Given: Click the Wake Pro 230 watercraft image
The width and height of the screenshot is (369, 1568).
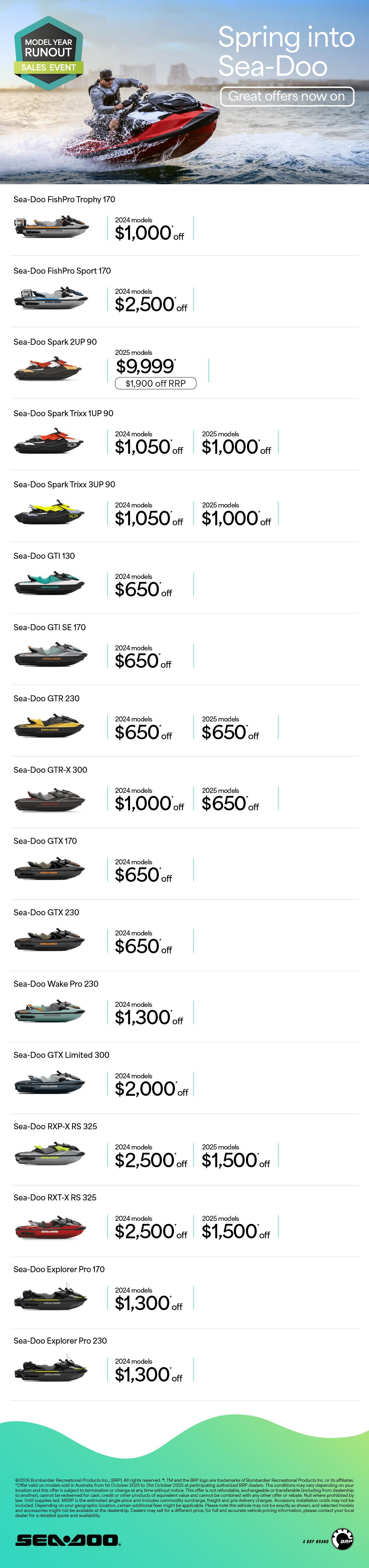Looking at the screenshot, I should 49,1012.
